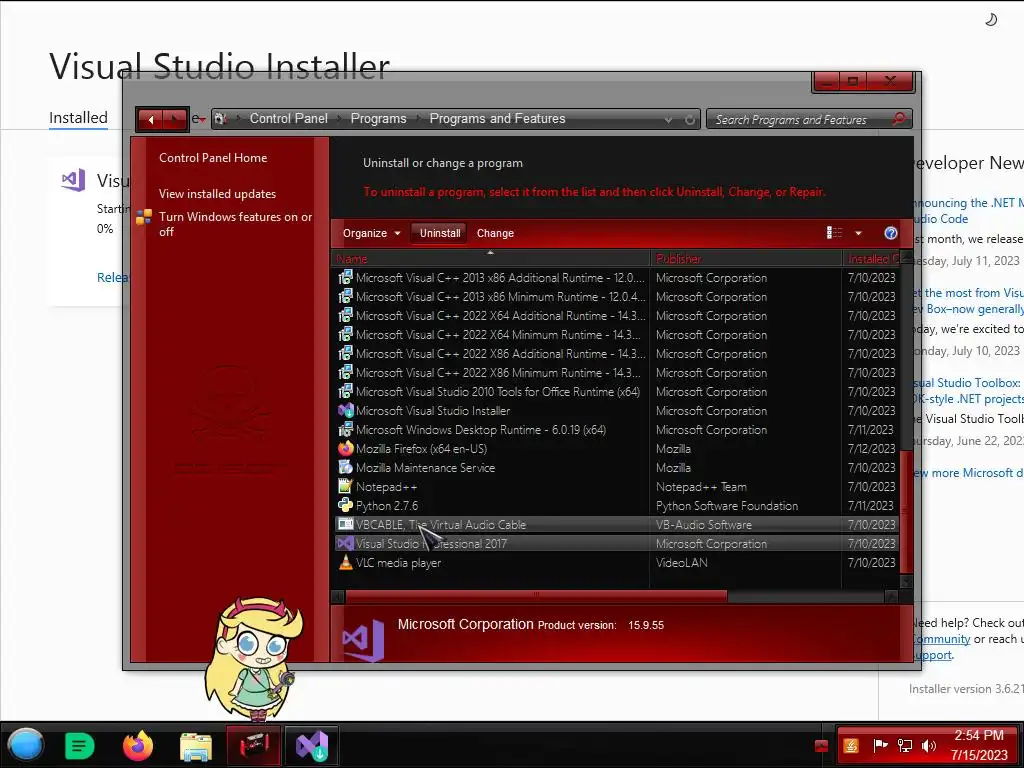Click the Microsoft Visual Studio Installer list icon
The image size is (1024, 768).
(x=345, y=410)
